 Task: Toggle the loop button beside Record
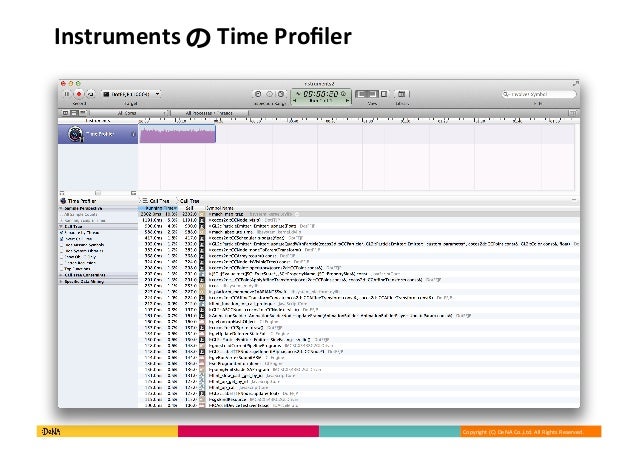(x=90, y=94)
